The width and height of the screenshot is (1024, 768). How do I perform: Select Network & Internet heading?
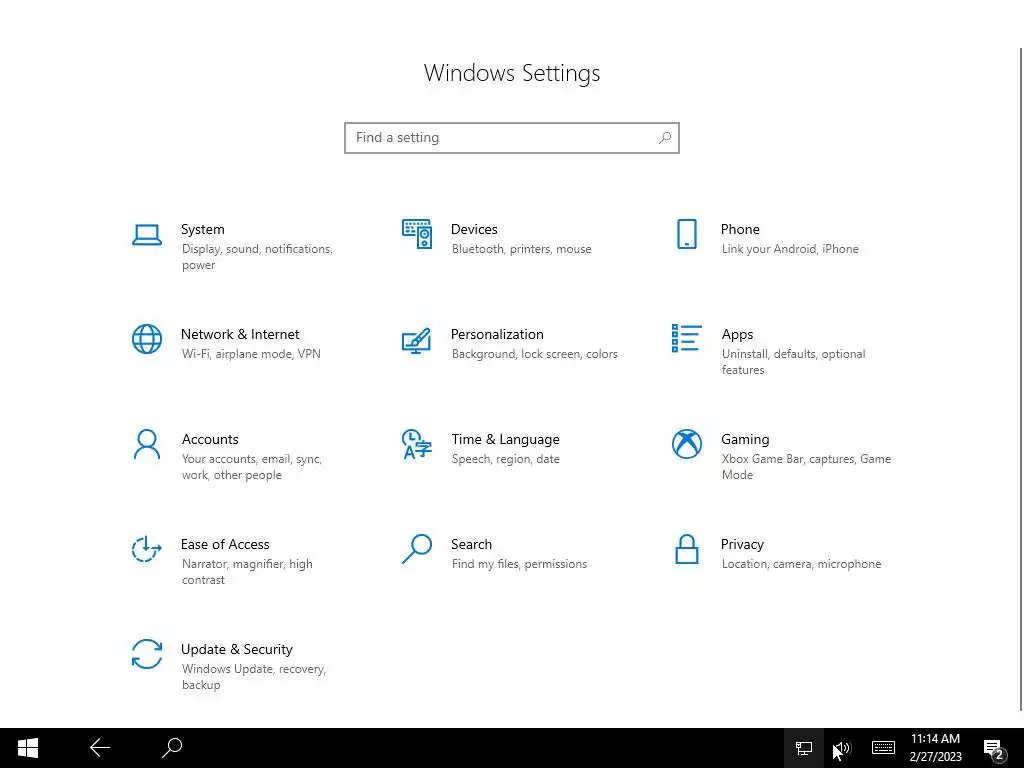pyautogui.click(x=240, y=334)
